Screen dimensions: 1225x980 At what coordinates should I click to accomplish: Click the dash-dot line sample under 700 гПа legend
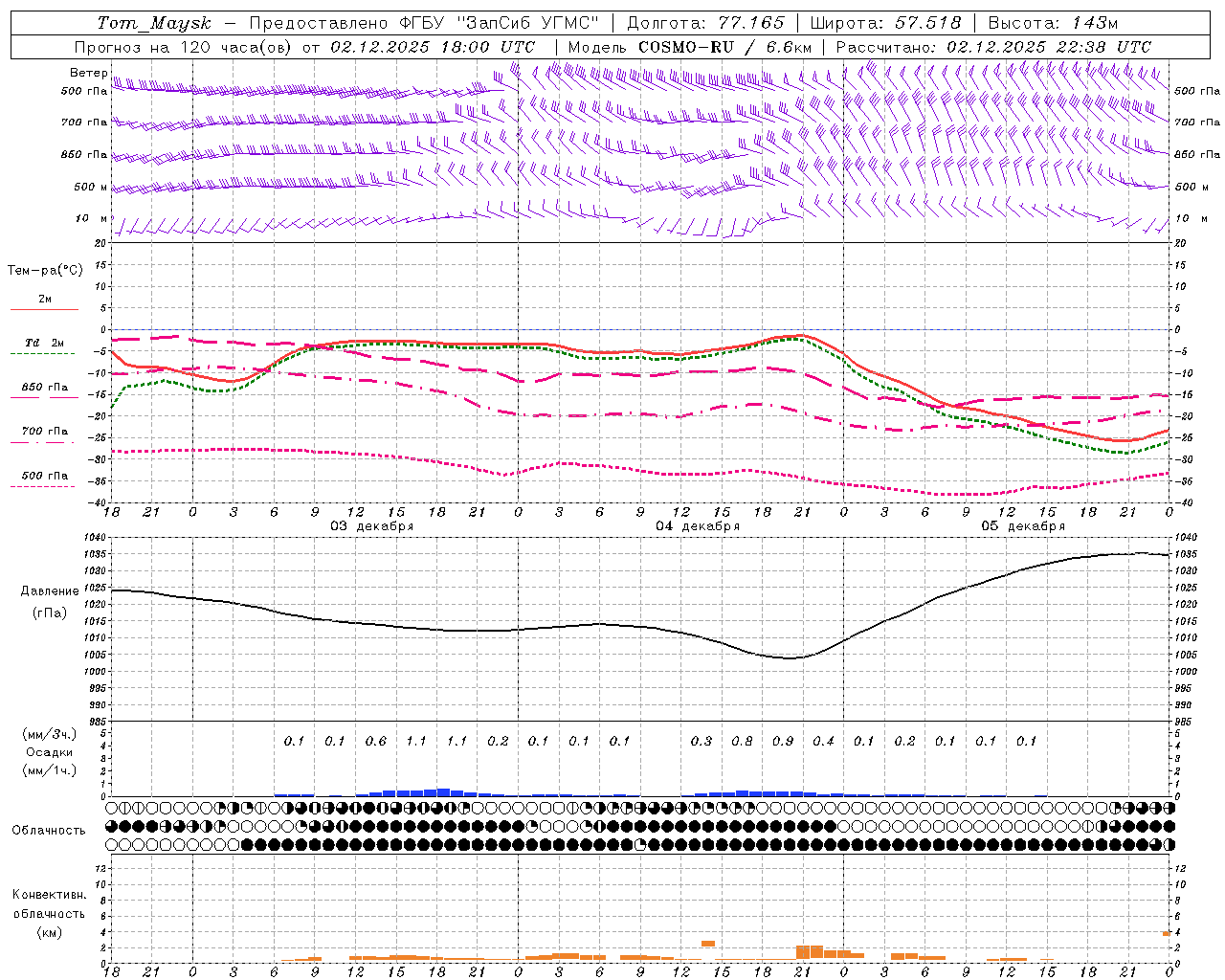[43, 443]
